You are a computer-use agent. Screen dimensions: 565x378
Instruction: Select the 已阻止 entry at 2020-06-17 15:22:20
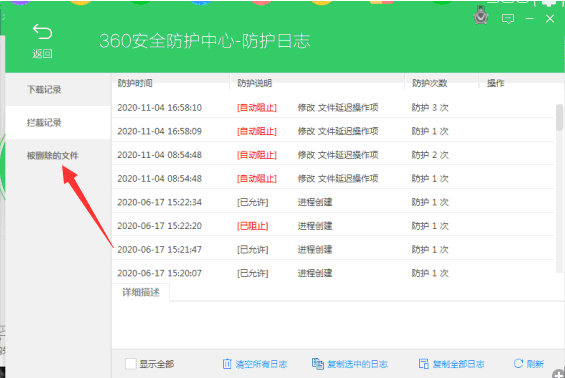[333, 226]
